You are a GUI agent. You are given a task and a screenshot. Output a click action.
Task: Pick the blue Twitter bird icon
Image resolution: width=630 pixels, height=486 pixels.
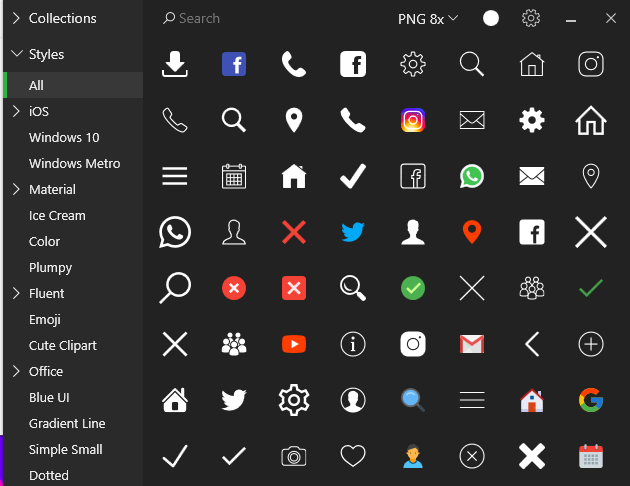click(353, 232)
